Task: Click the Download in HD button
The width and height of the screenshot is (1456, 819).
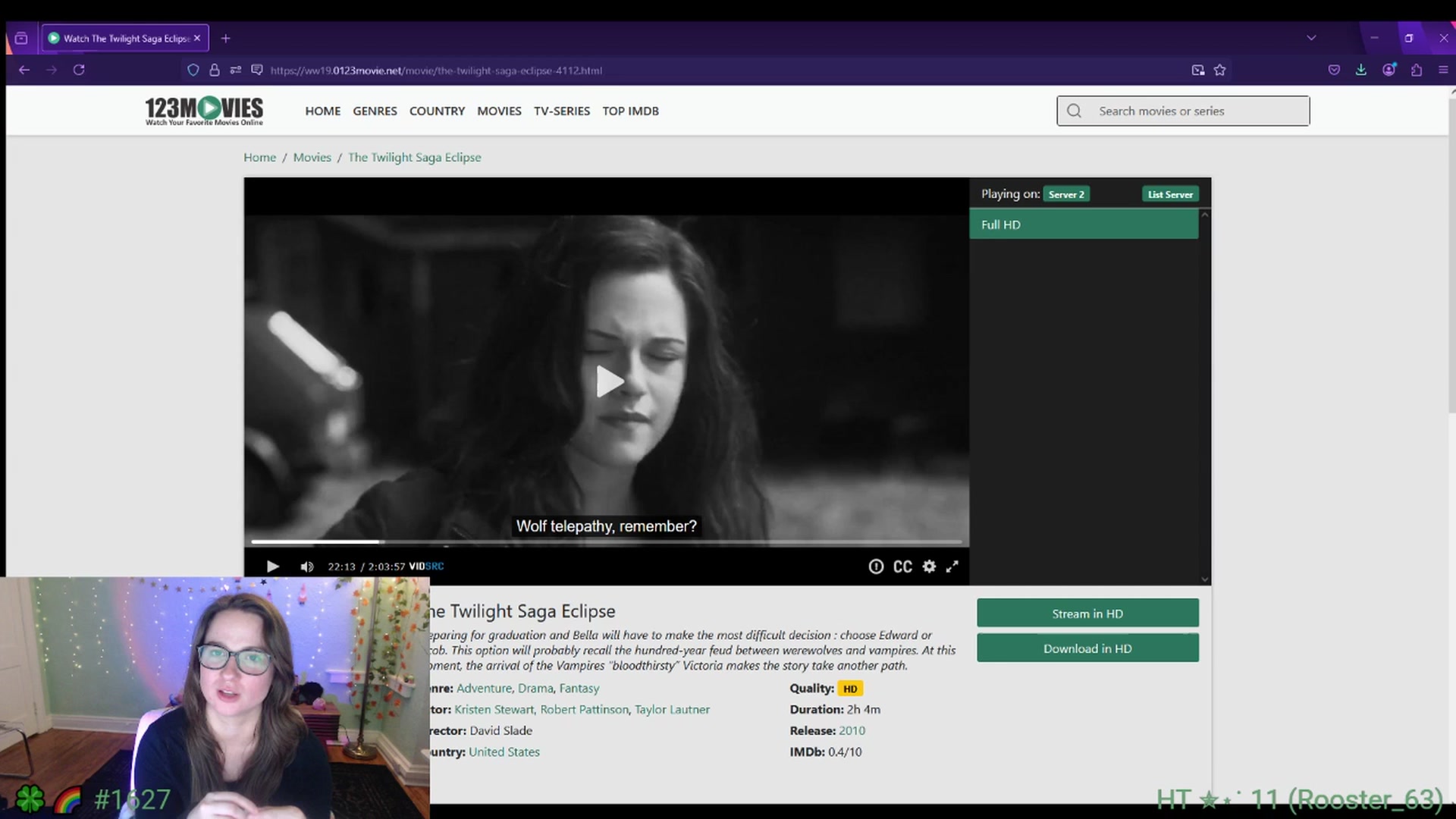Action: 1087,648
